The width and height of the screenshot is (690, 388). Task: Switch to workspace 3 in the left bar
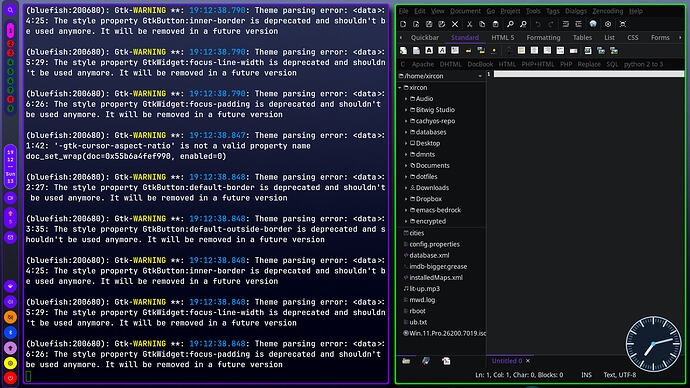(10, 53)
